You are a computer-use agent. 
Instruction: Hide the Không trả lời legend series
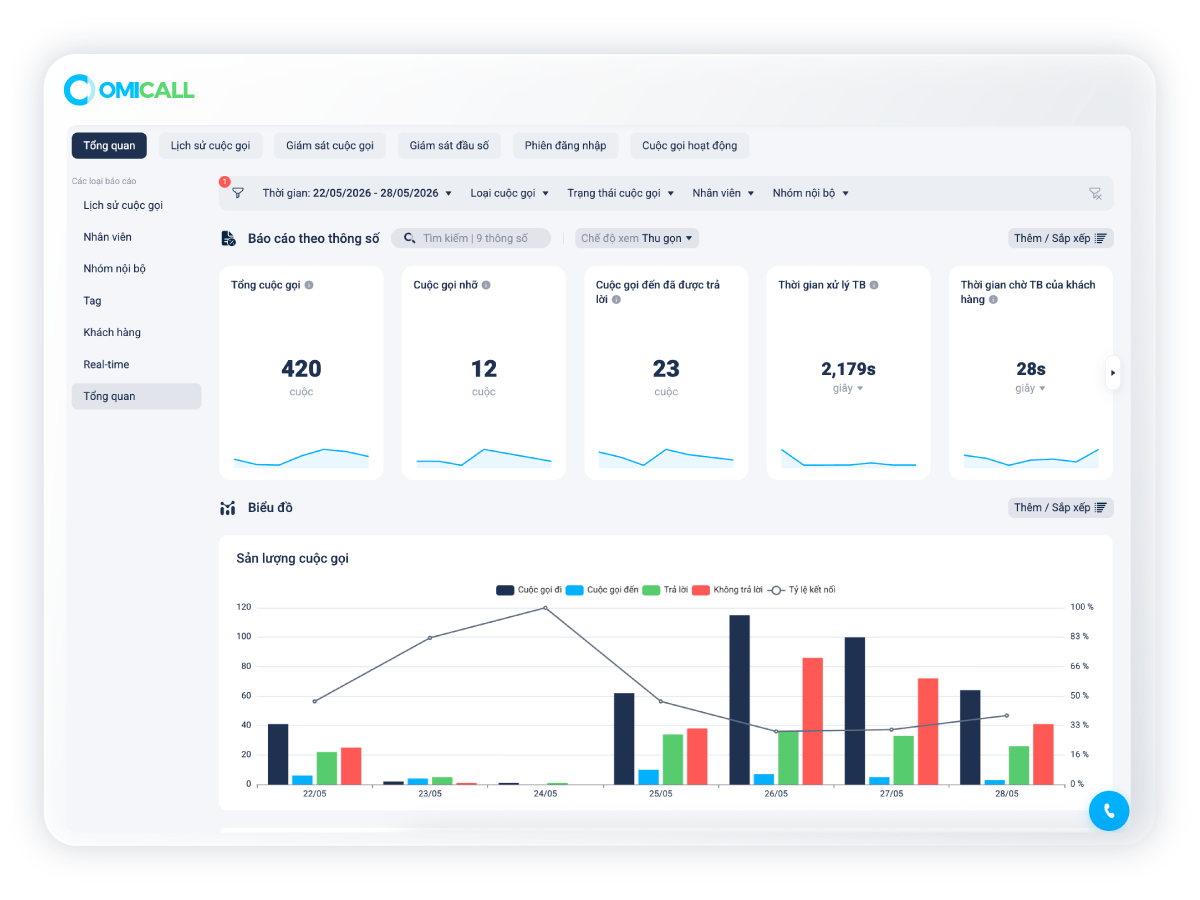727,590
